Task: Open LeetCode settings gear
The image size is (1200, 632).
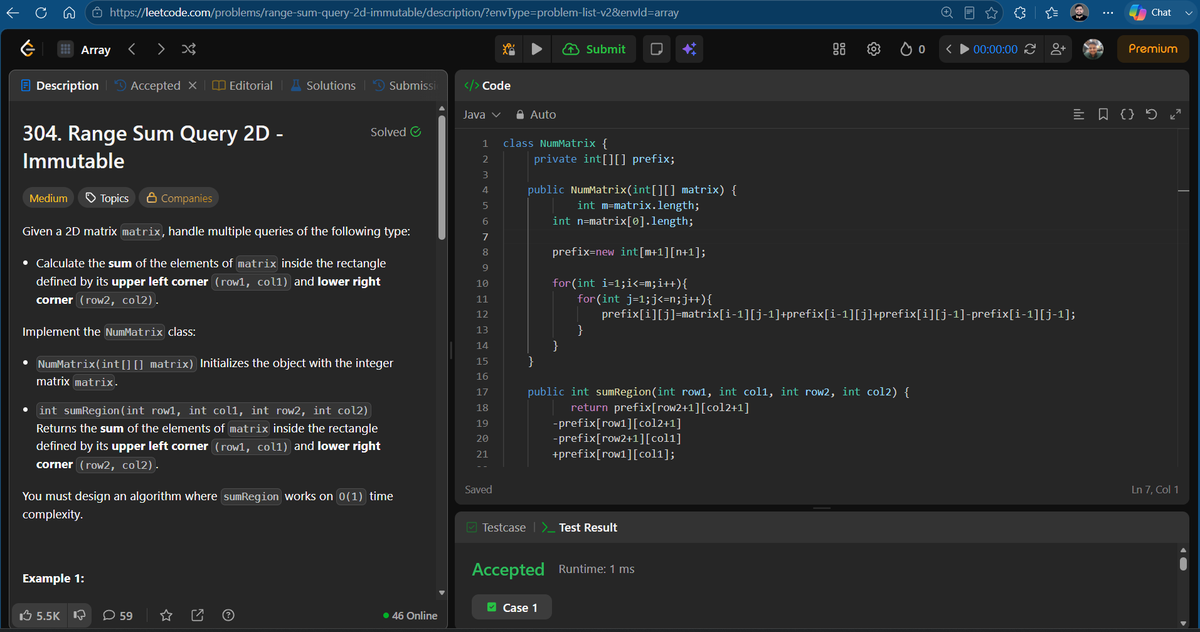Action: [x=873, y=49]
